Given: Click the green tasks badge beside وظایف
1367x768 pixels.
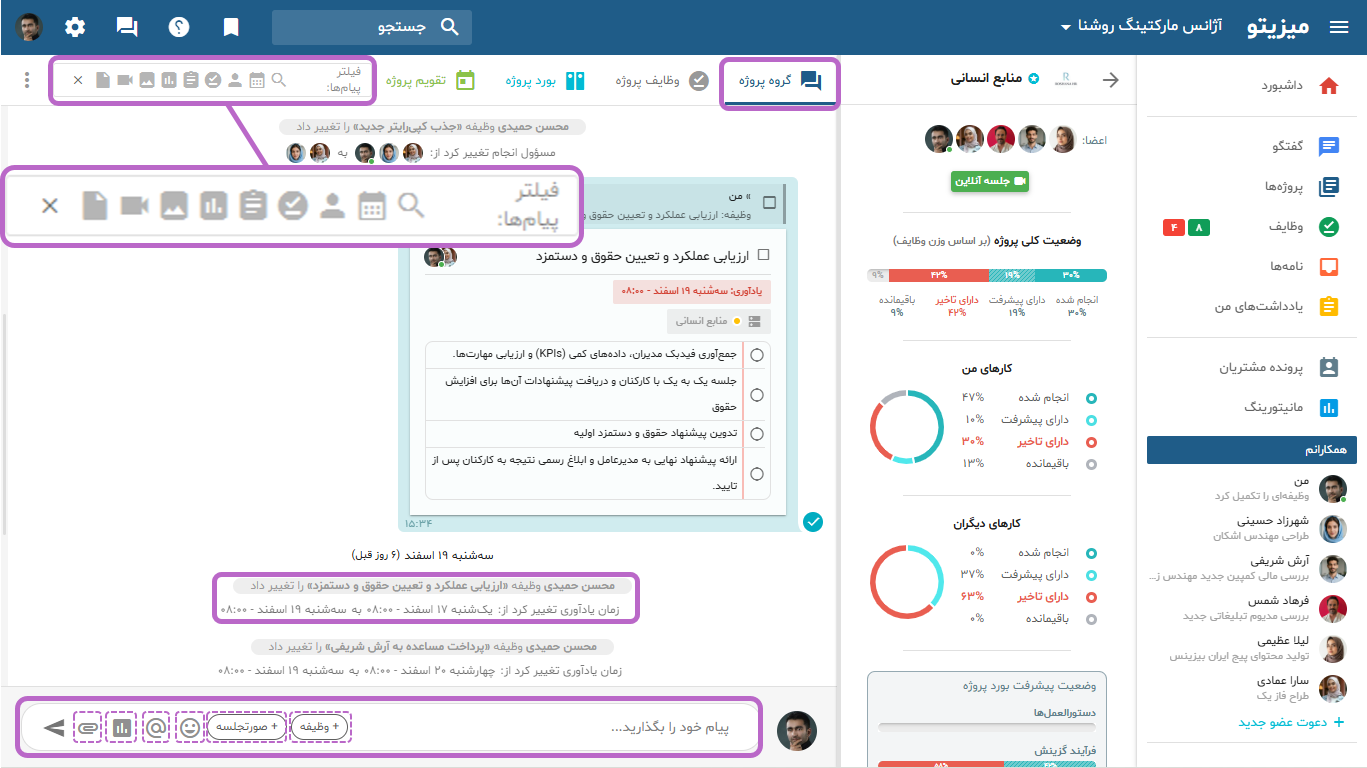Looking at the screenshot, I should pos(1198,228).
